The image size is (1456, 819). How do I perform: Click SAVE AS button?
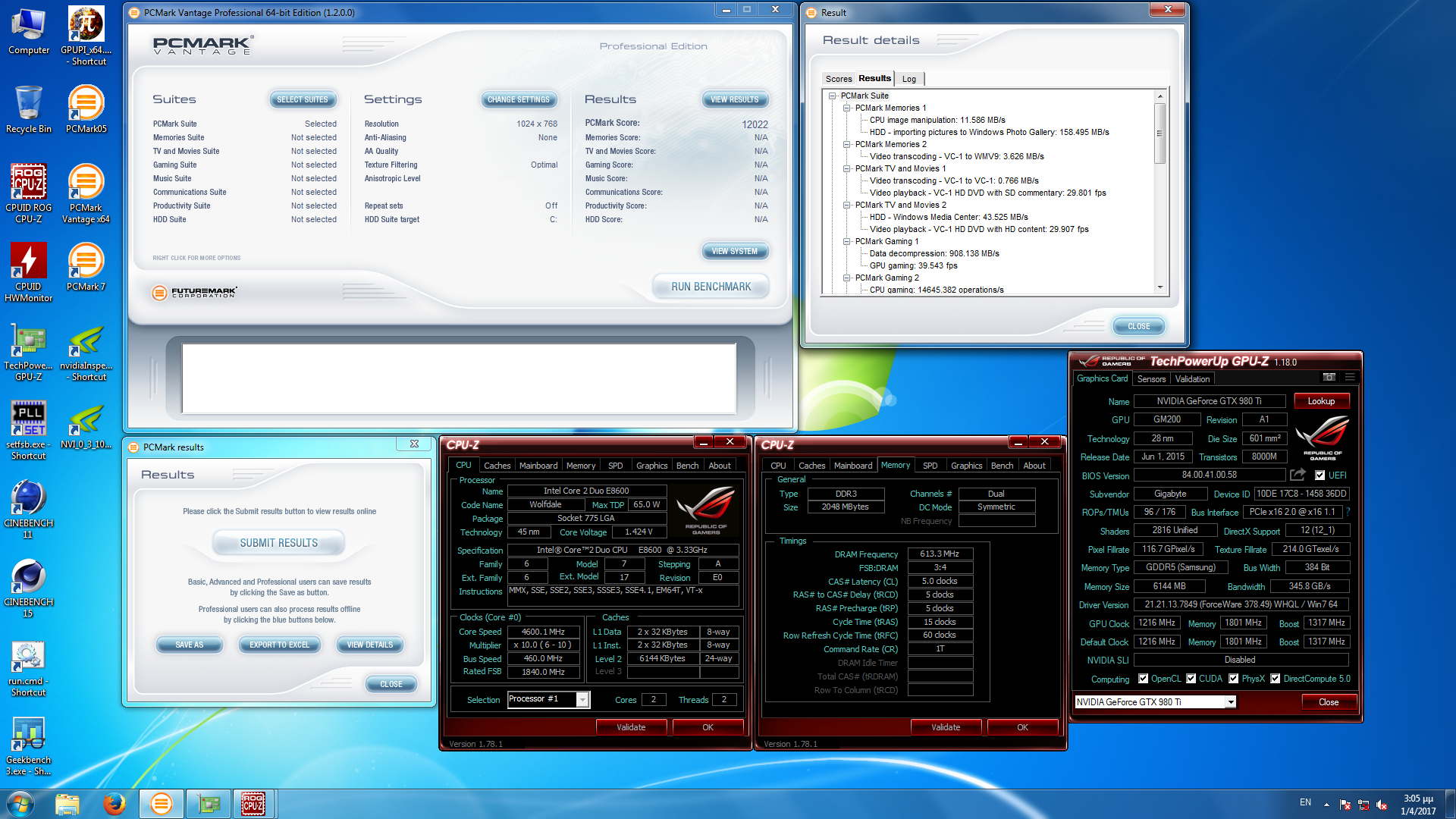tap(190, 645)
